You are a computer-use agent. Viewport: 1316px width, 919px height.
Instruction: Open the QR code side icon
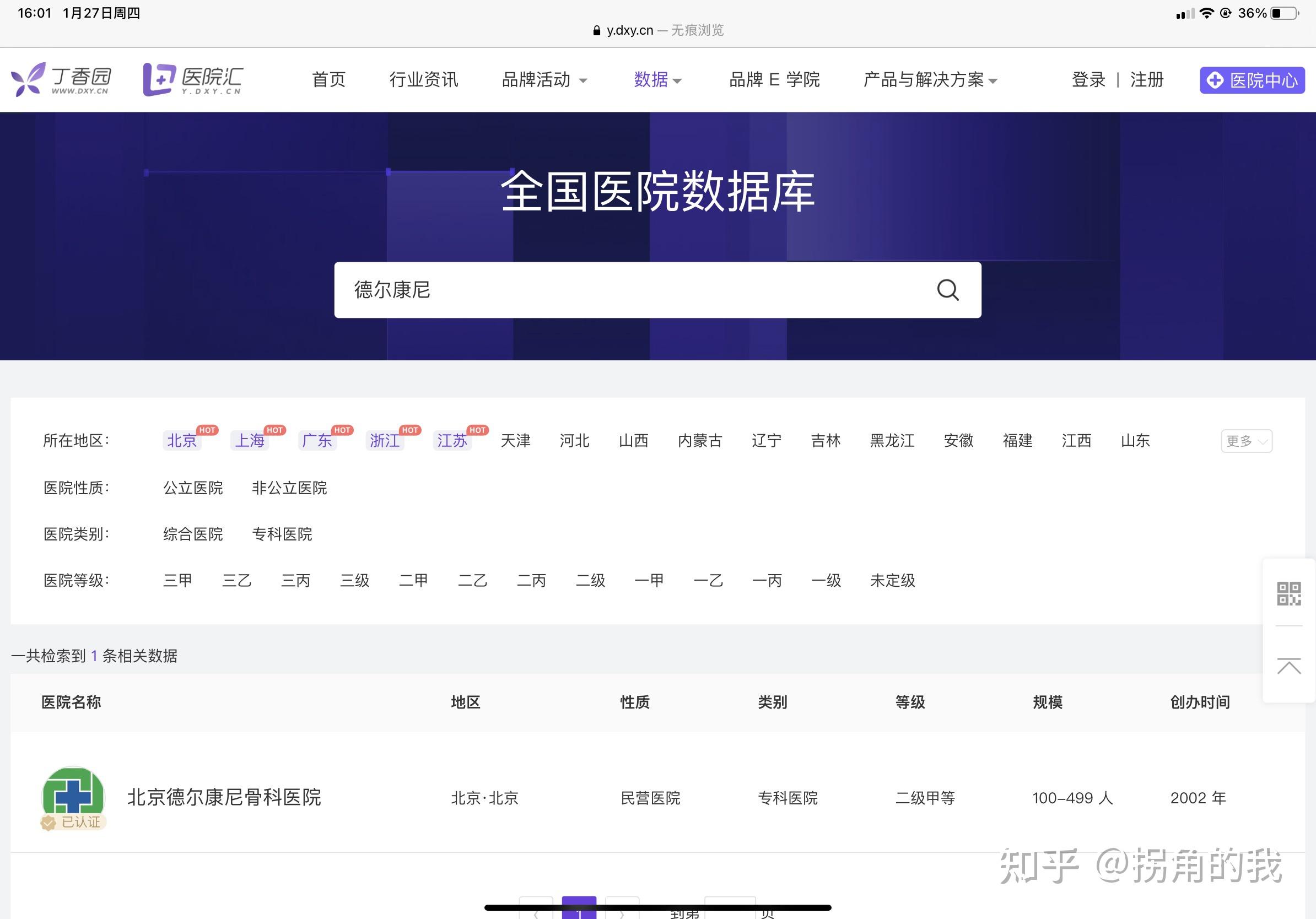point(1288,593)
